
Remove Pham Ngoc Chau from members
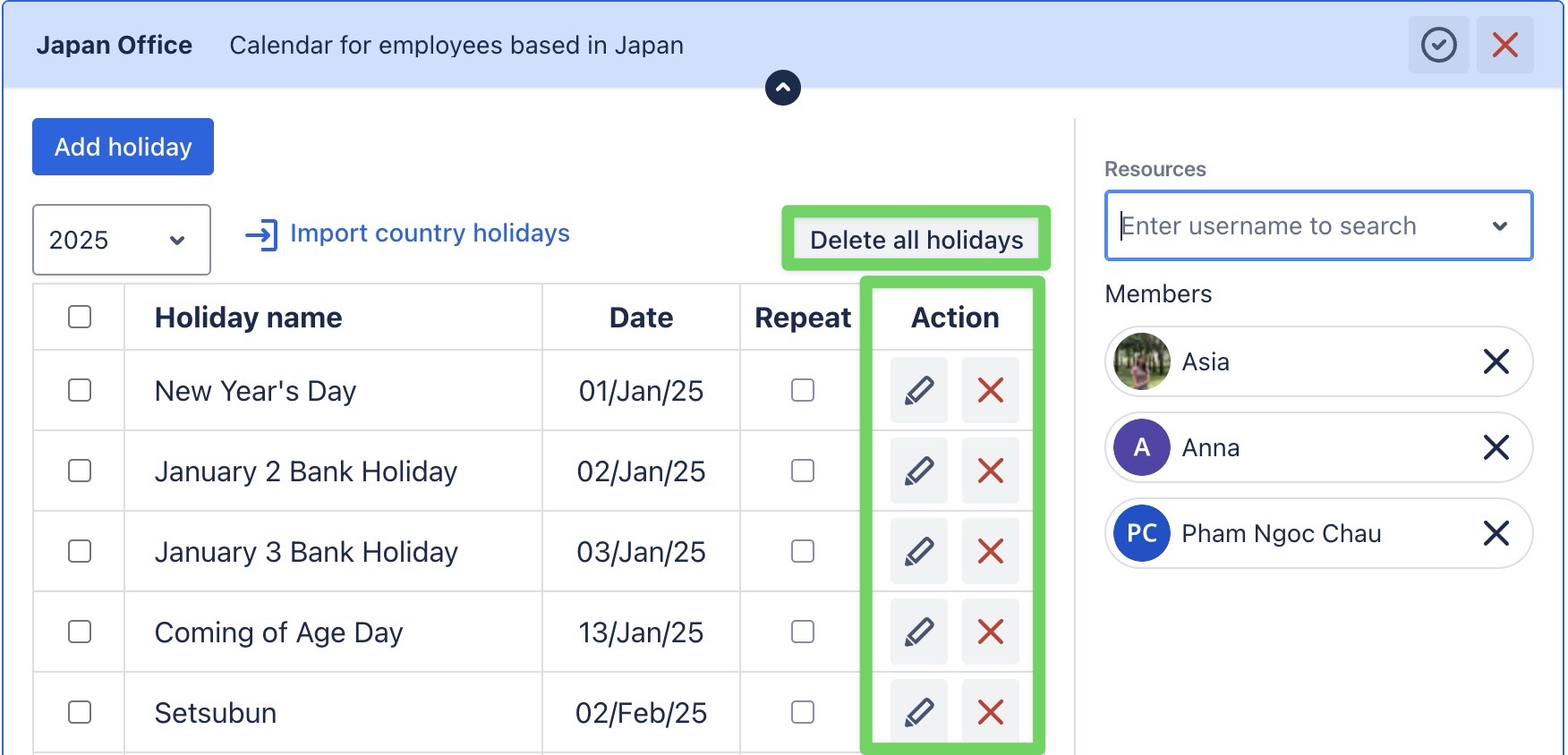point(1496,533)
